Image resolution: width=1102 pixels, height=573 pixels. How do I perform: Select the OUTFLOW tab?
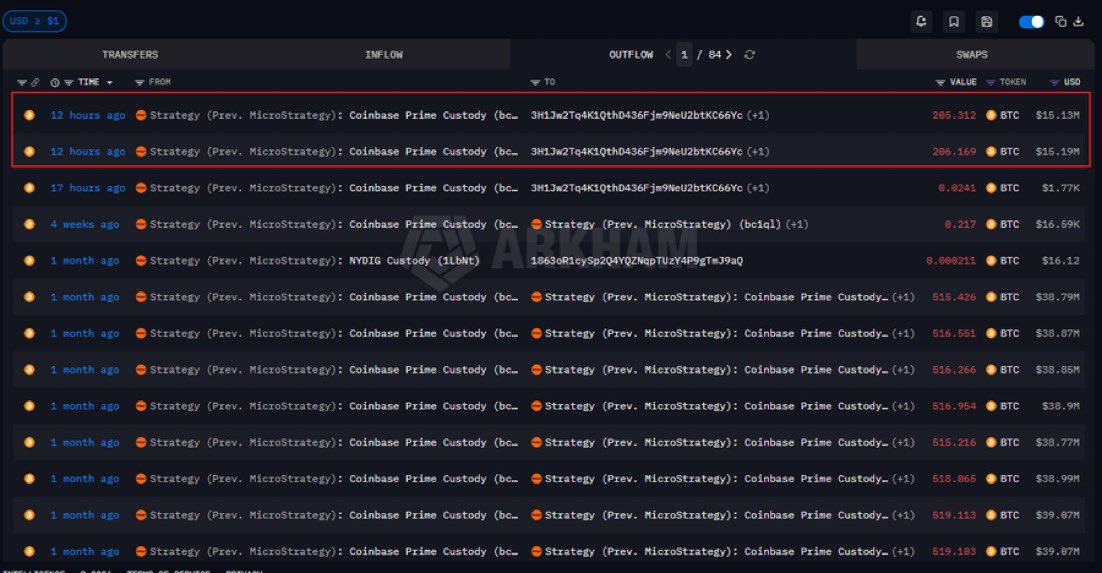pyautogui.click(x=631, y=55)
